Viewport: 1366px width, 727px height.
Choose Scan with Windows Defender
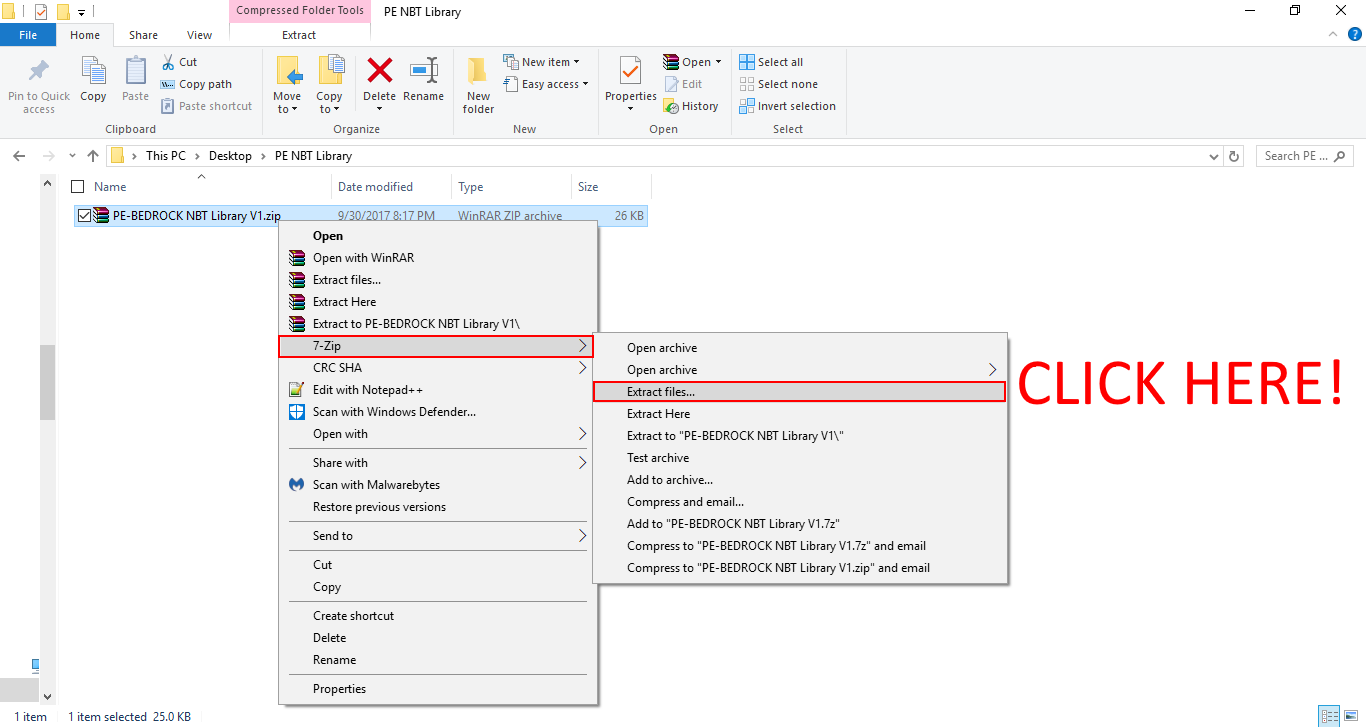[x=394, y=412]
